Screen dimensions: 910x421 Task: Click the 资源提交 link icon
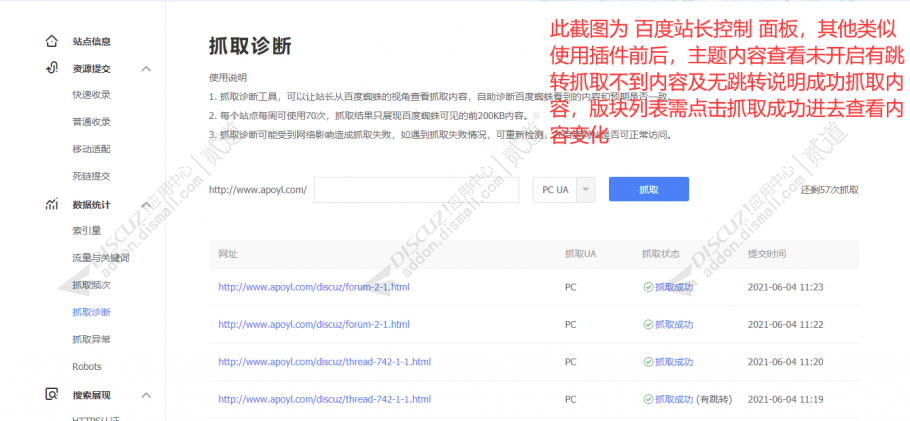52,68
